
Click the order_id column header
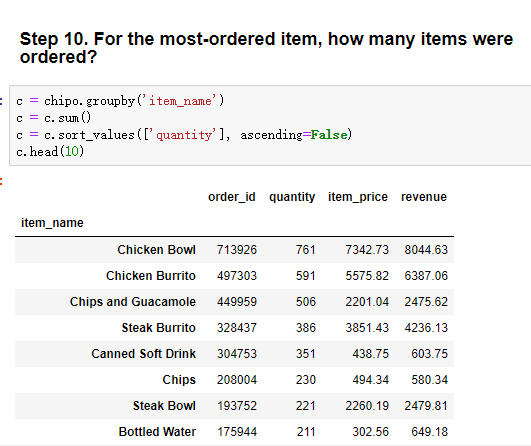click(232, 197)
